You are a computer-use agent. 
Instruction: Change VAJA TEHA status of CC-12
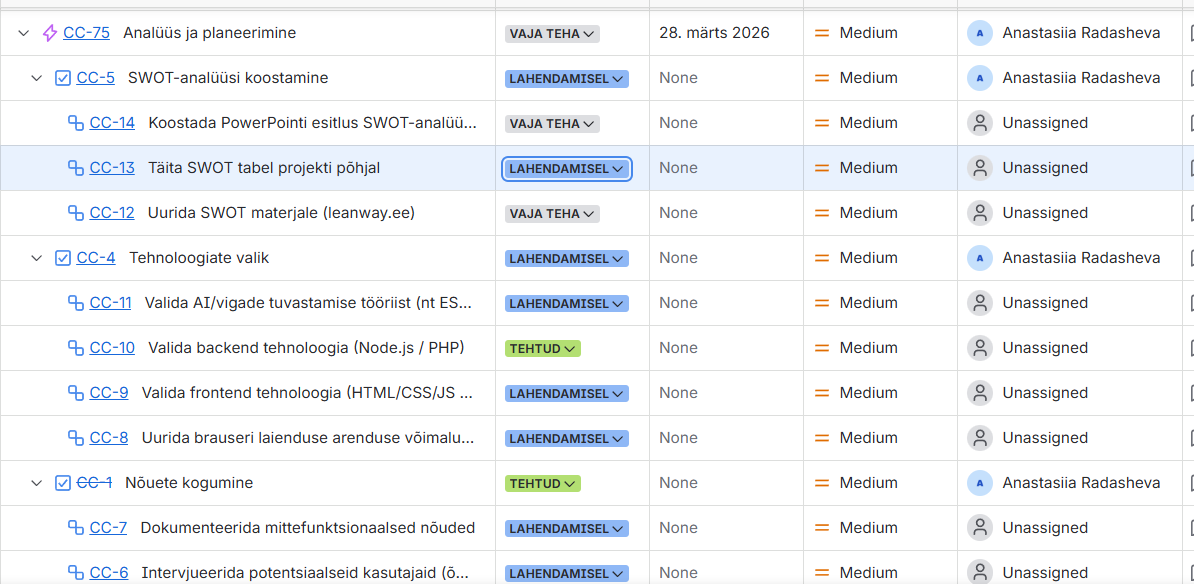tap(552, 213)
